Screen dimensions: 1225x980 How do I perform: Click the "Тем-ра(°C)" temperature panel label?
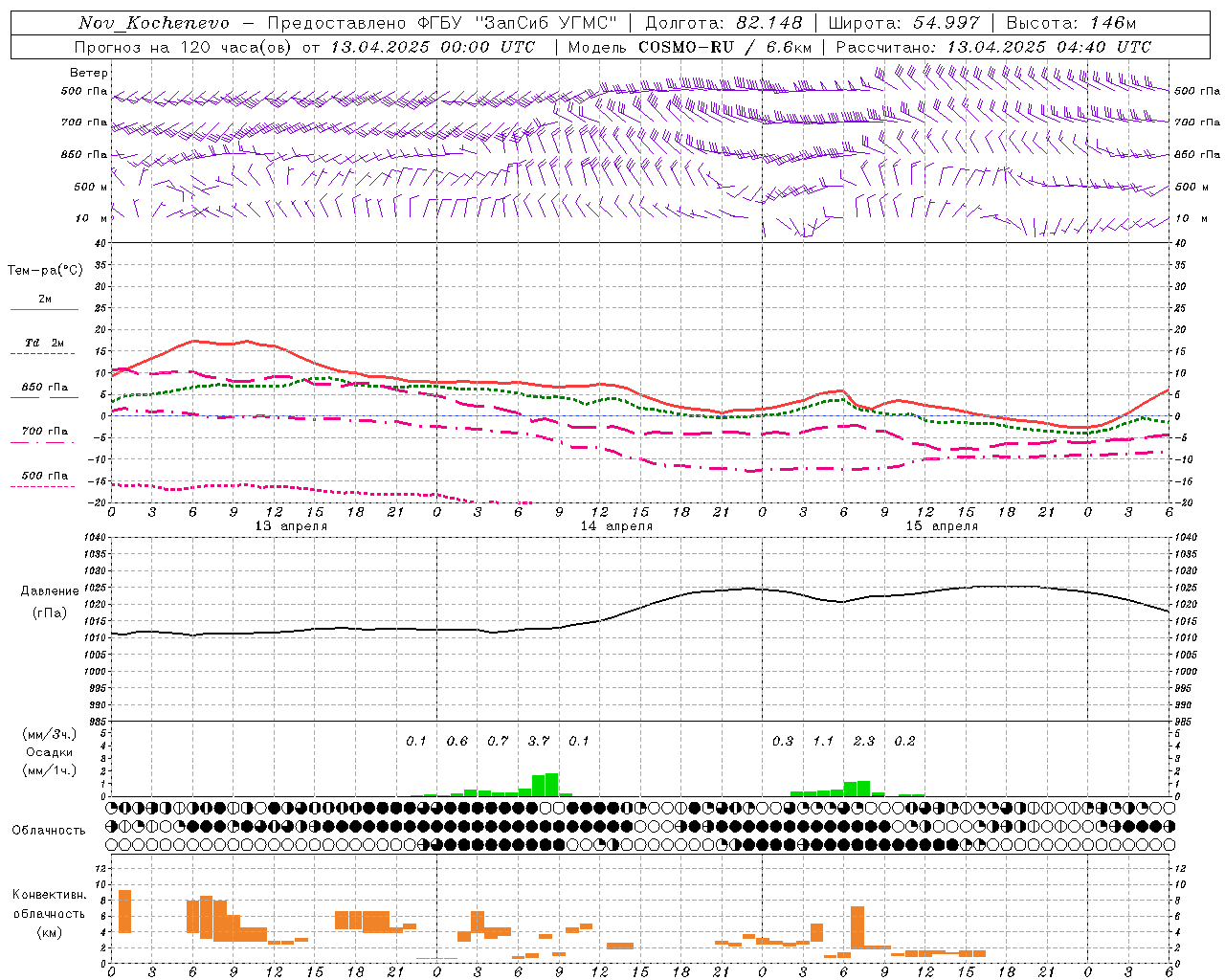[45, 271]
